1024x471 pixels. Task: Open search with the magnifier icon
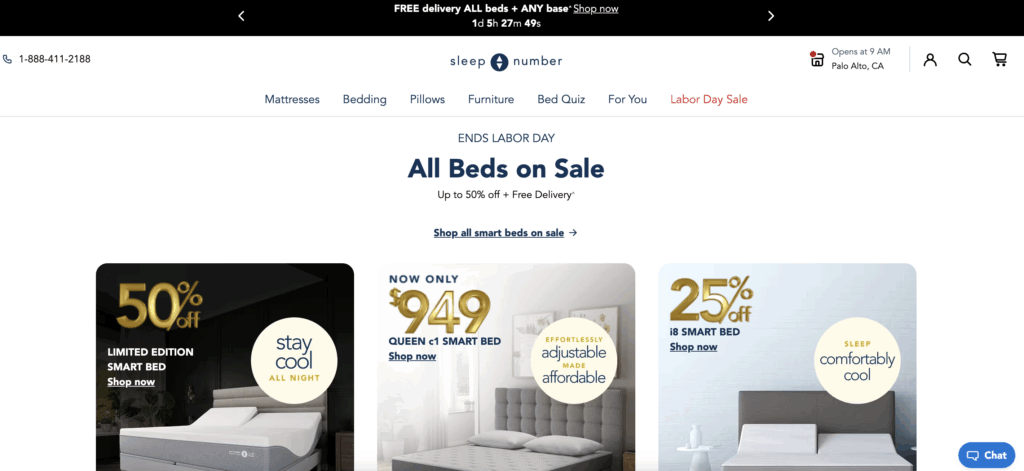pyautogui.click(x=965, y=59)
